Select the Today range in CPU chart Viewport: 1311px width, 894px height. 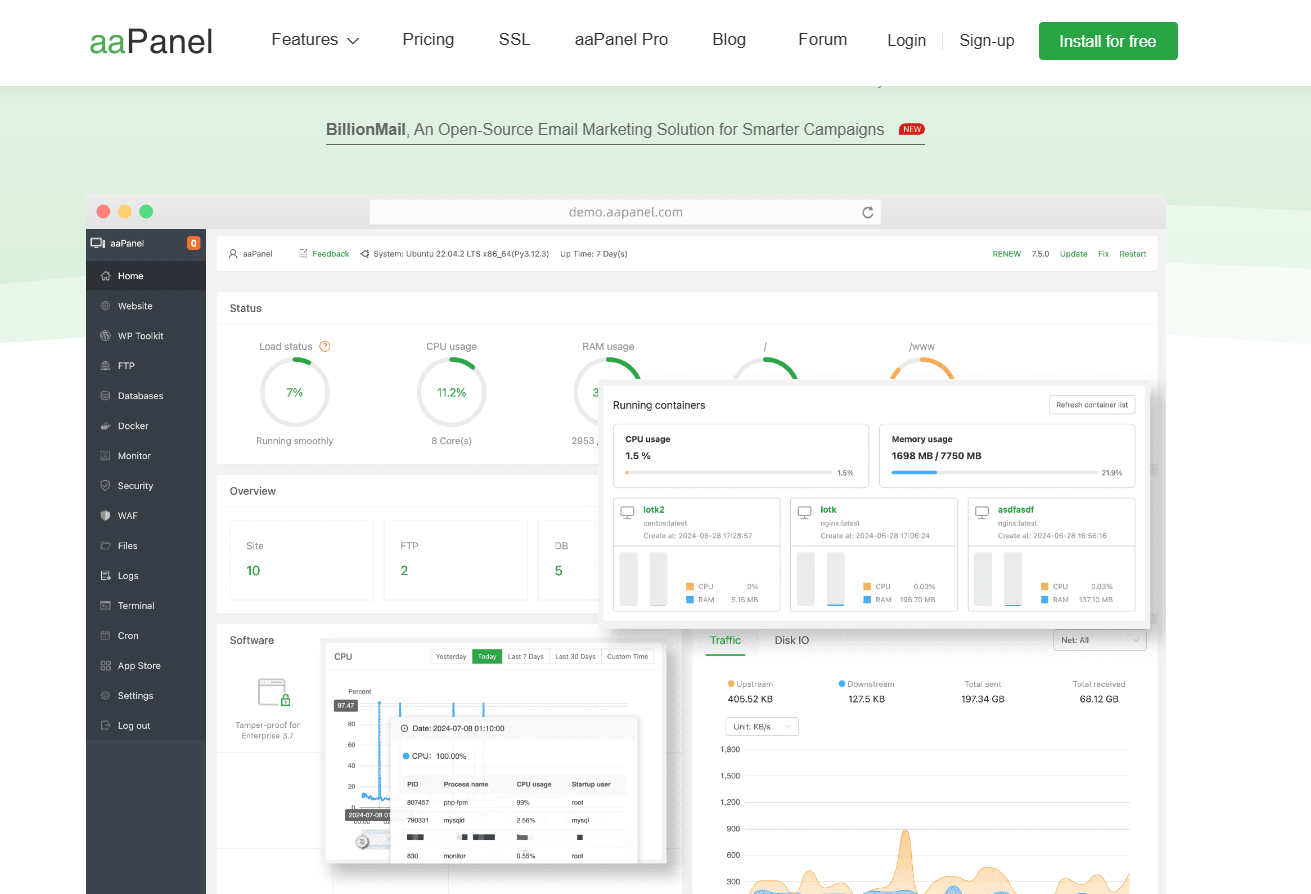point(487,656)
